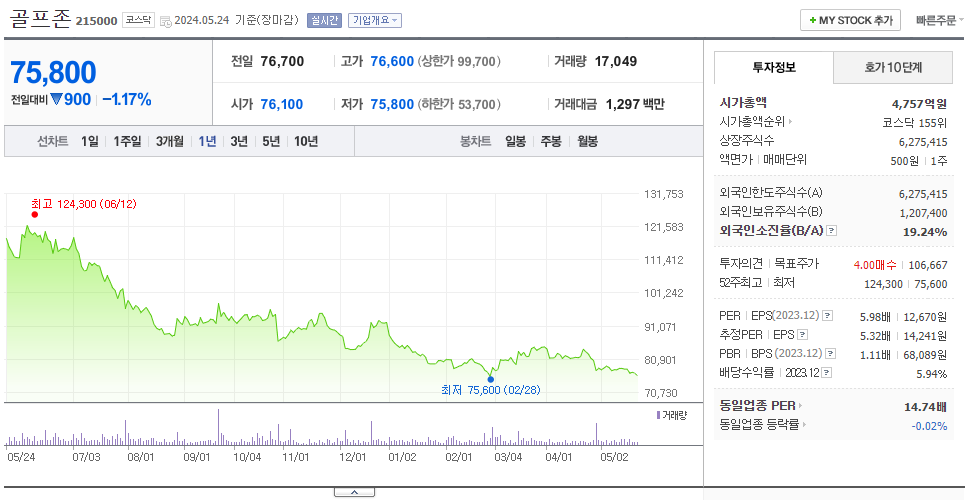The height and width of the screenshot is (500, 968).
Task: Click the 동일업종 PER link
Action: click(757, 406)
